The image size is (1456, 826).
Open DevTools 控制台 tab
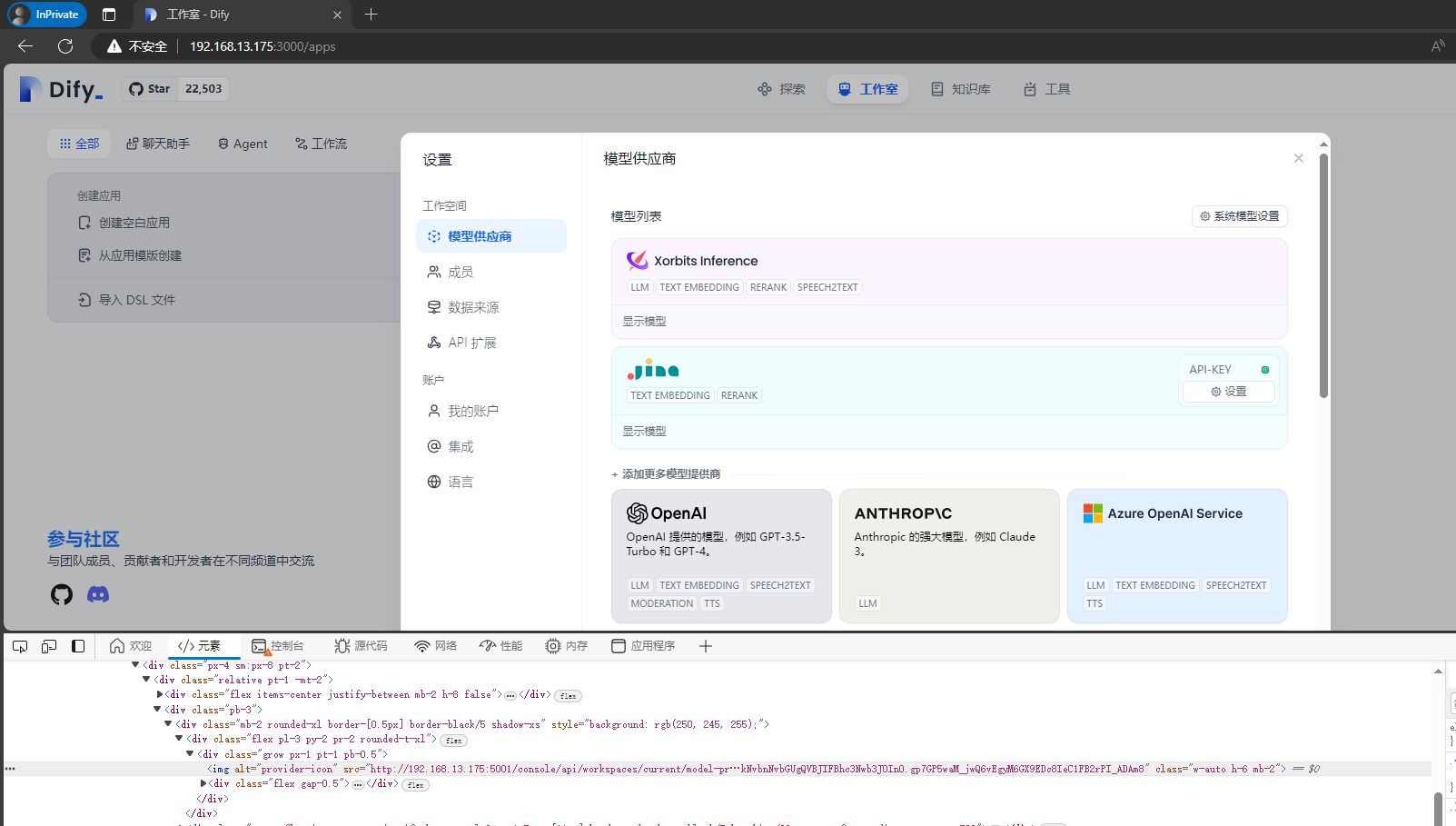[x=278, y=646]
